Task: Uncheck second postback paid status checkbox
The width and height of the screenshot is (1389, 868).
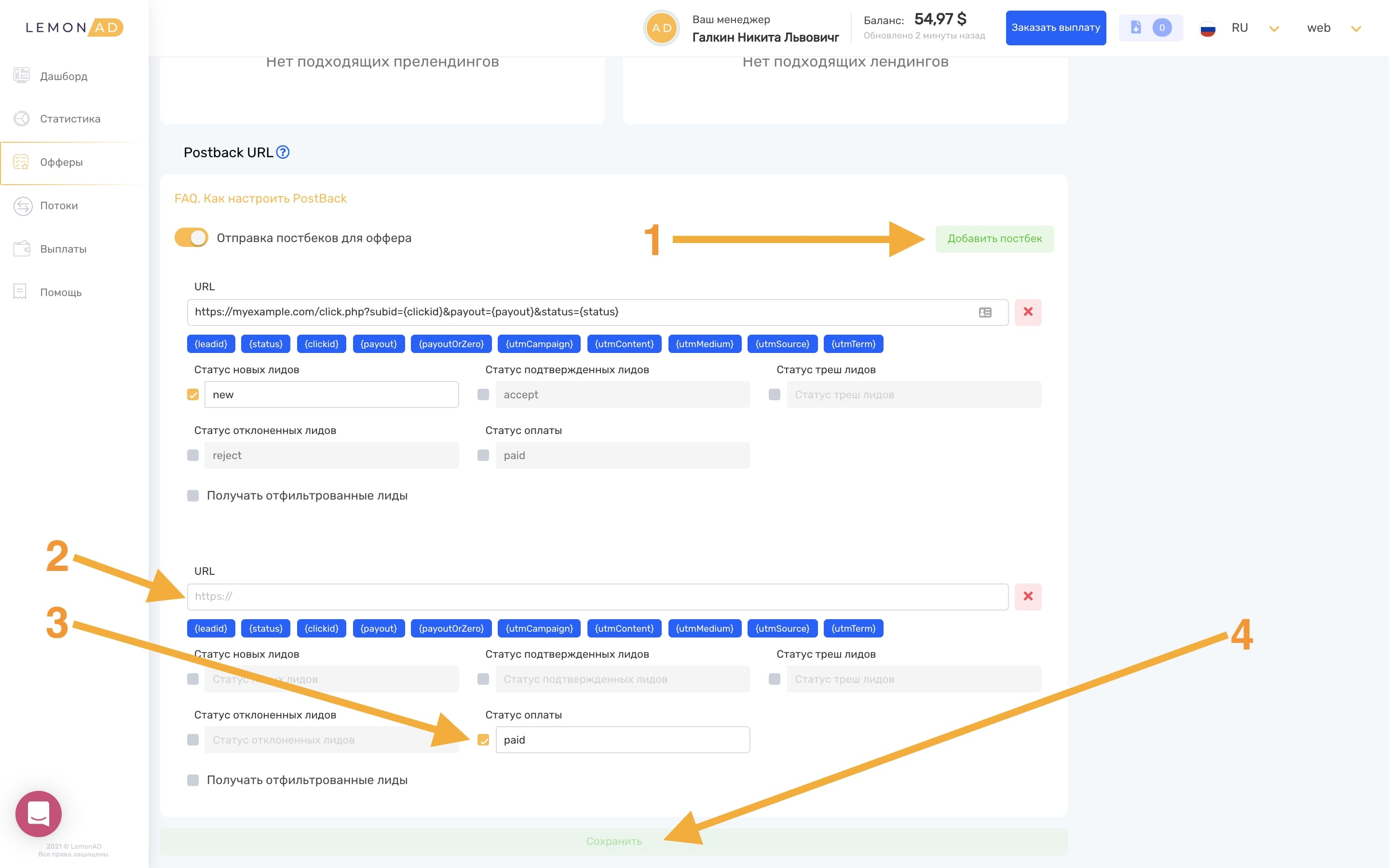Action: [483, 740]
